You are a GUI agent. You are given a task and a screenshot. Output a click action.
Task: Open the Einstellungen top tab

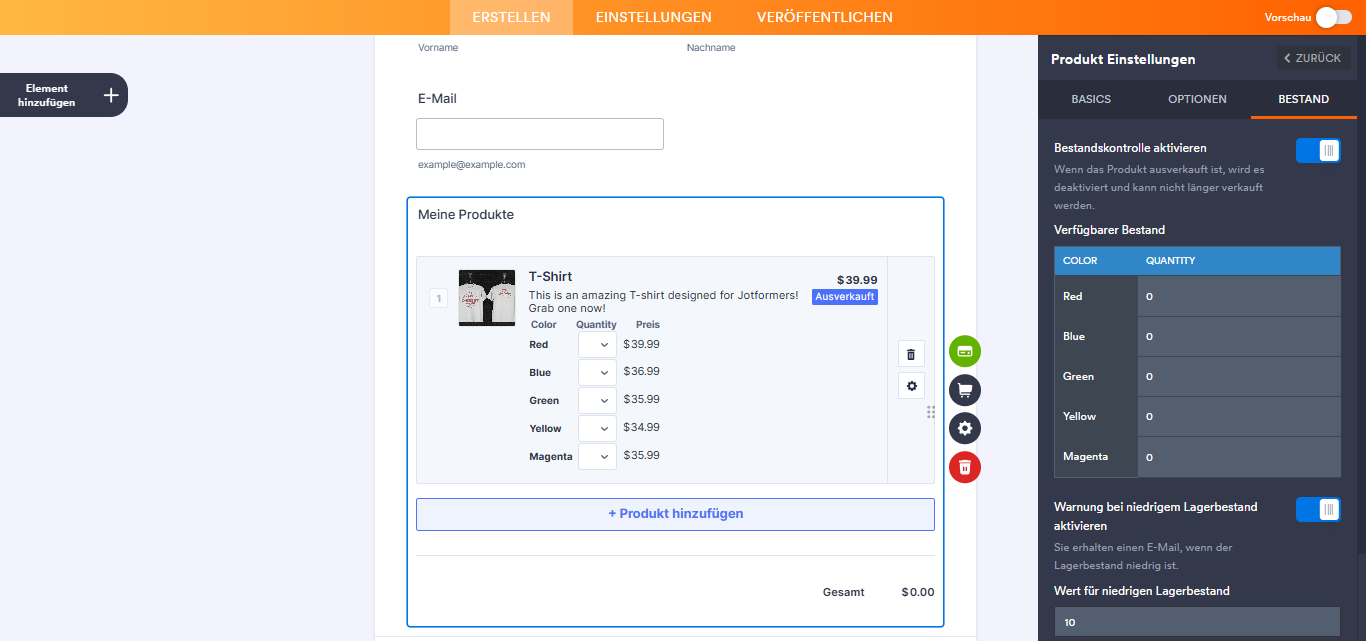[653, 17]
